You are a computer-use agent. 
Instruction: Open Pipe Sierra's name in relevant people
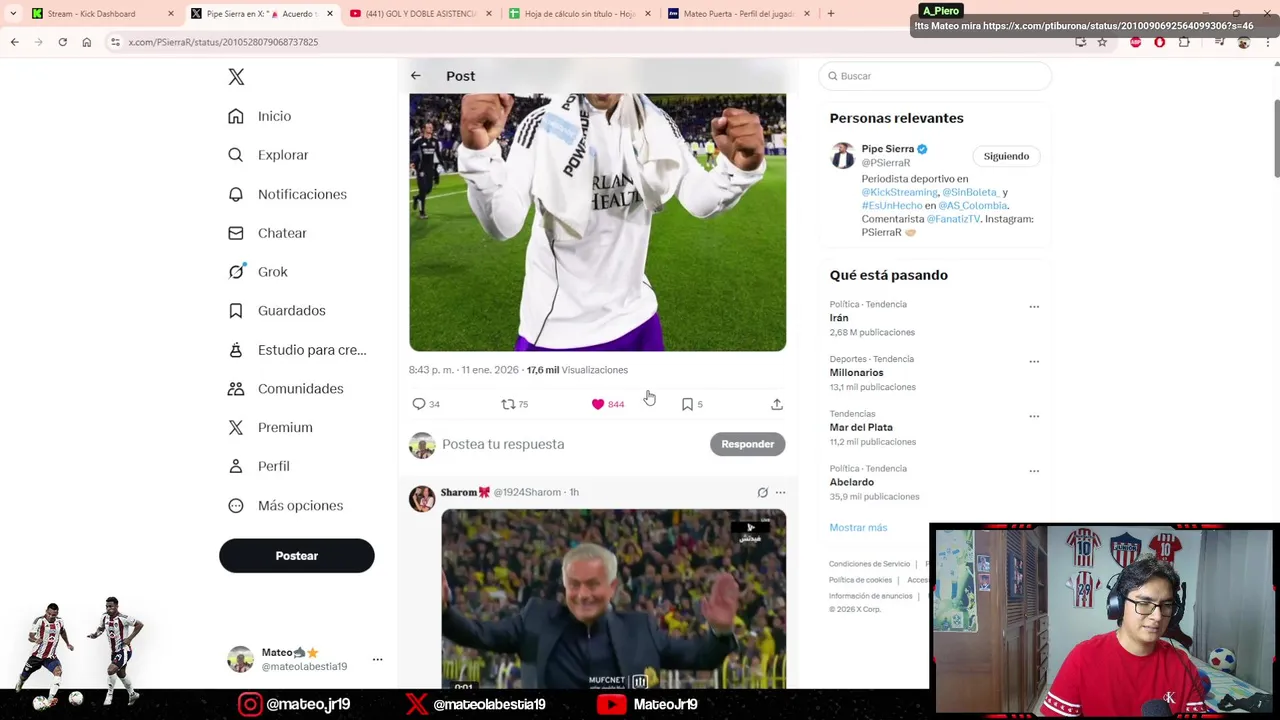888,149
